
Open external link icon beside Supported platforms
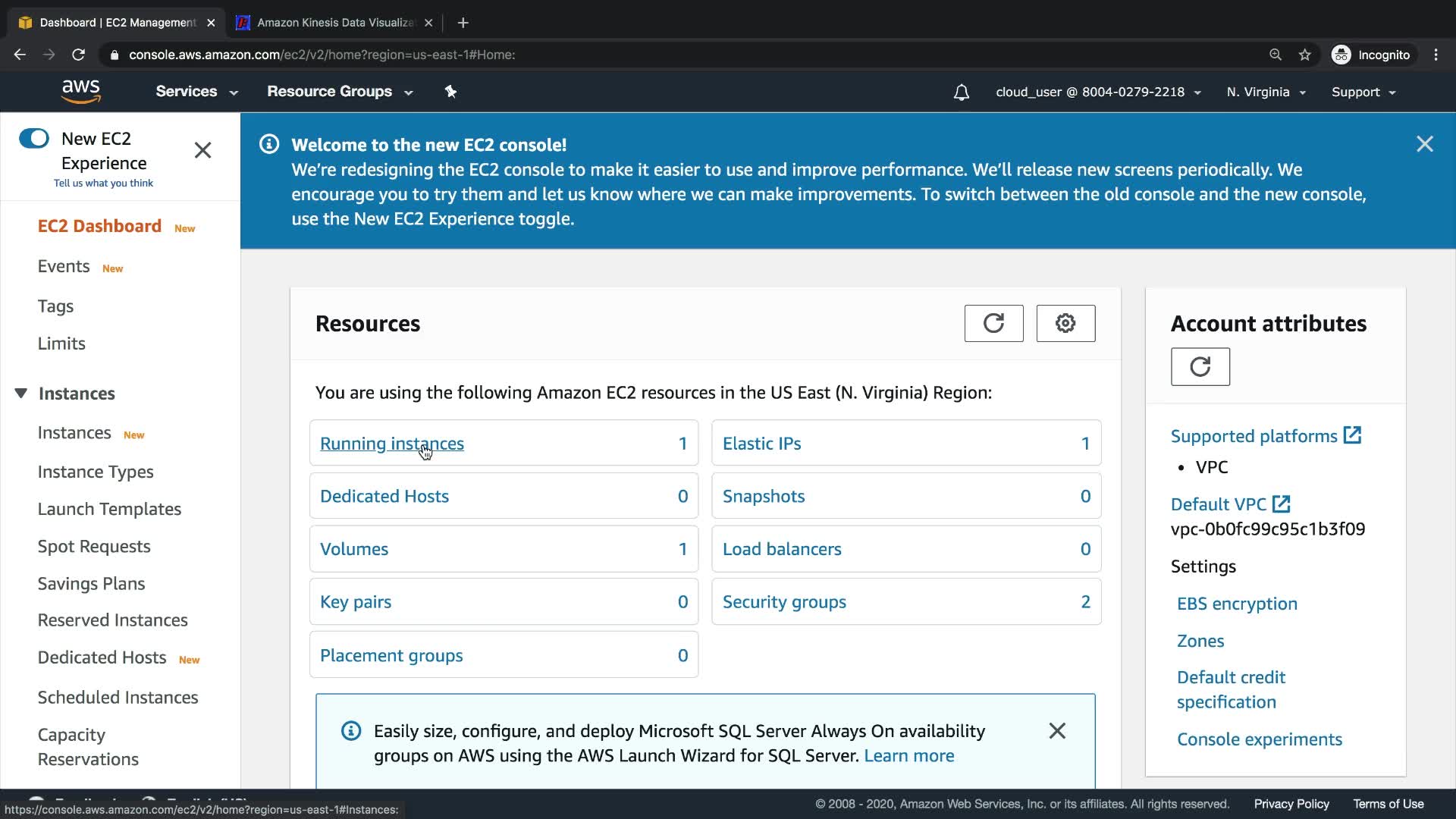pyautogui.click(x=1352, y=435)
